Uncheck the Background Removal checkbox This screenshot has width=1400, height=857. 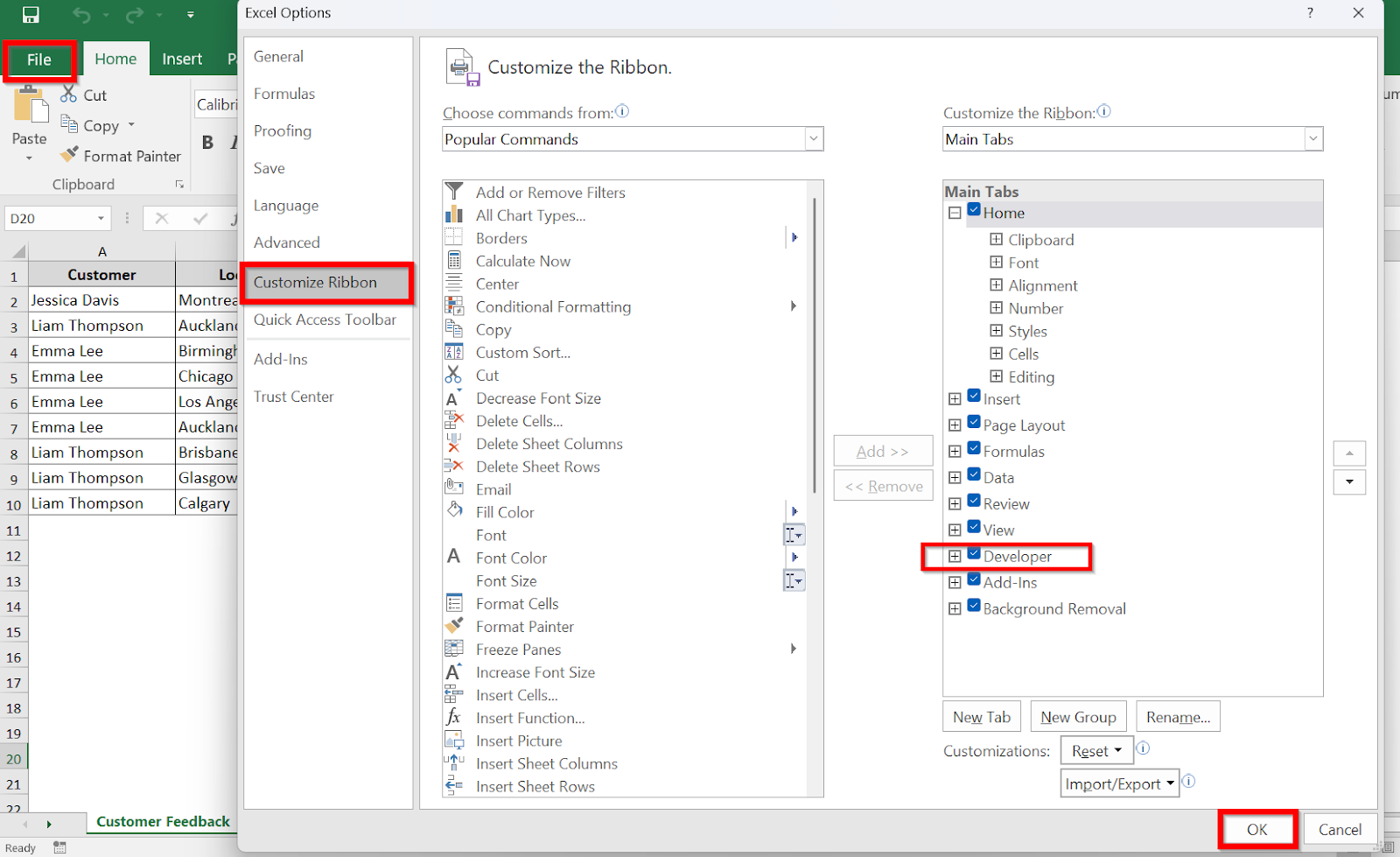pos(974,607)
